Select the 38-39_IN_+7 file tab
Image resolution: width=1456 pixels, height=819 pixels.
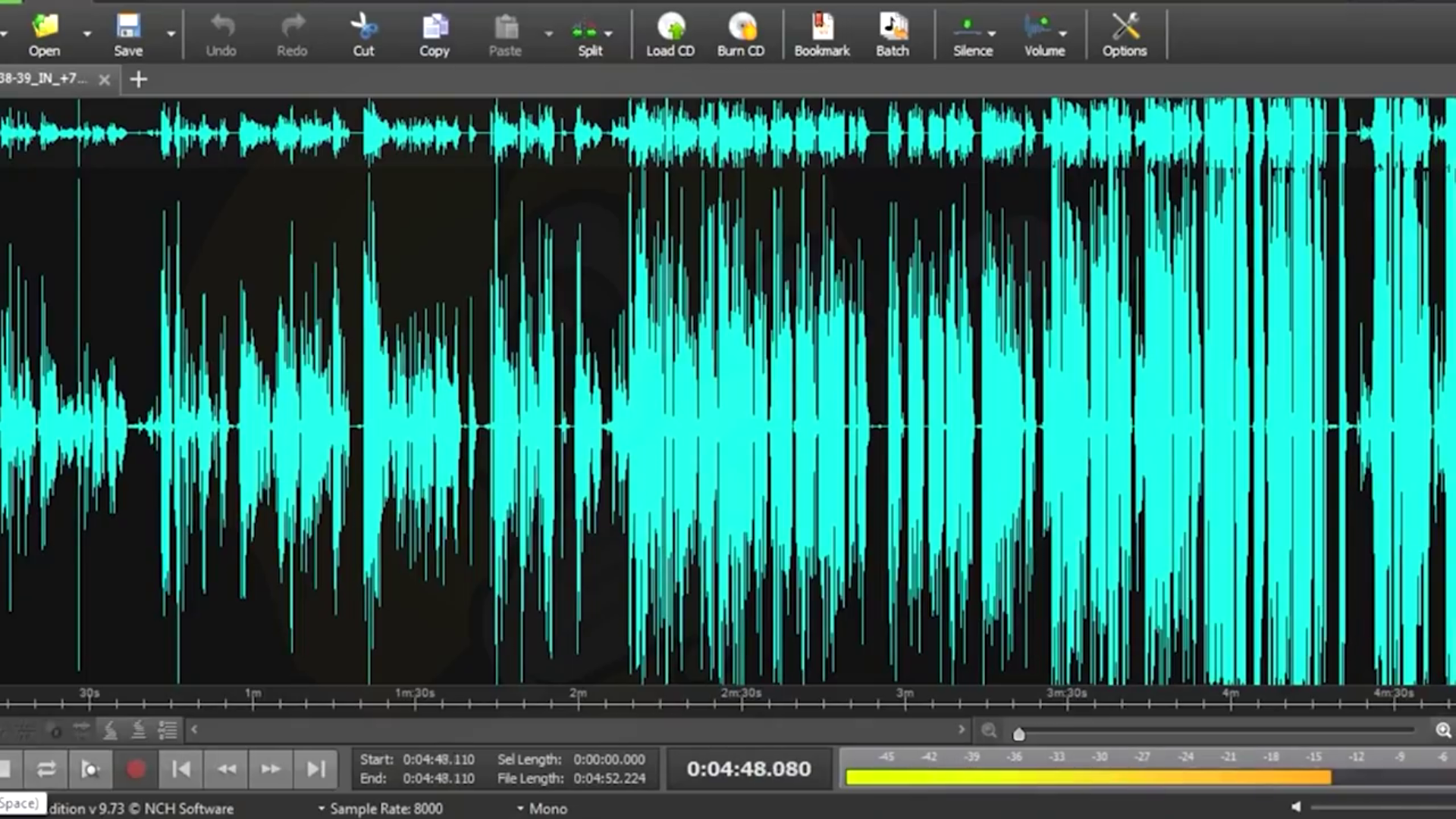(x=43, y=78)
